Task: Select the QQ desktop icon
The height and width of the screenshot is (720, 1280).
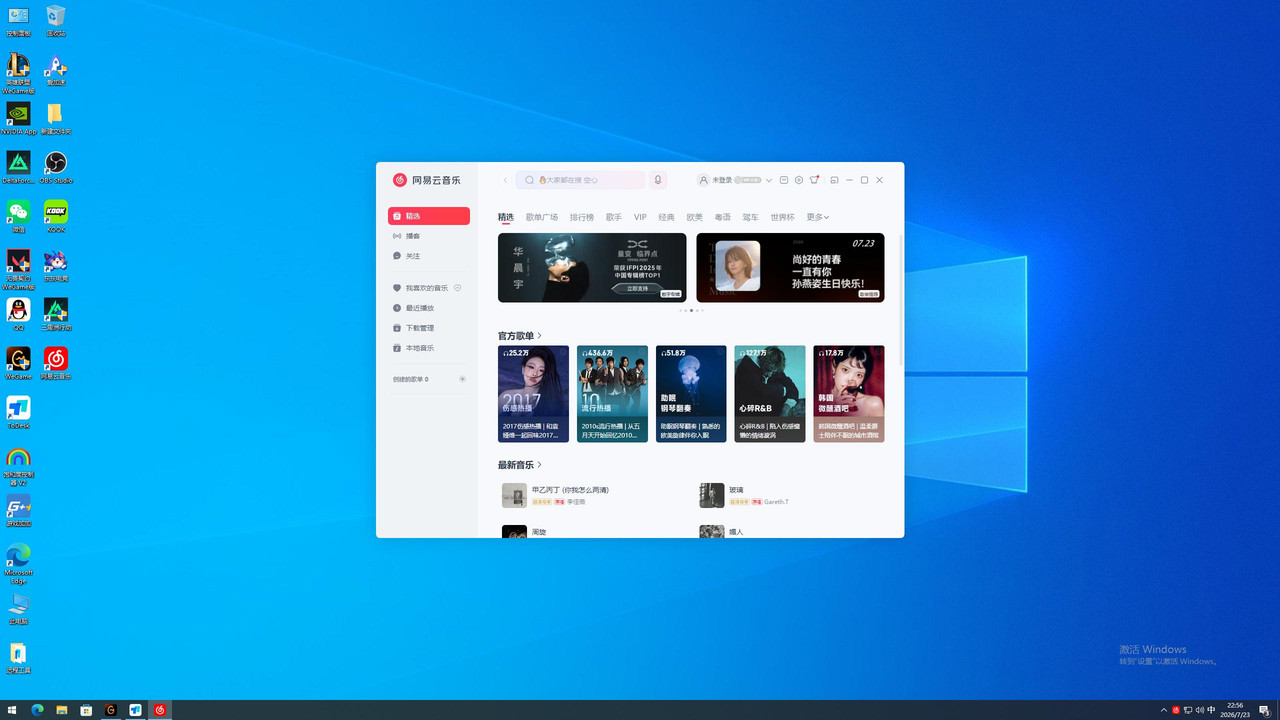Action: coord(18,314)
